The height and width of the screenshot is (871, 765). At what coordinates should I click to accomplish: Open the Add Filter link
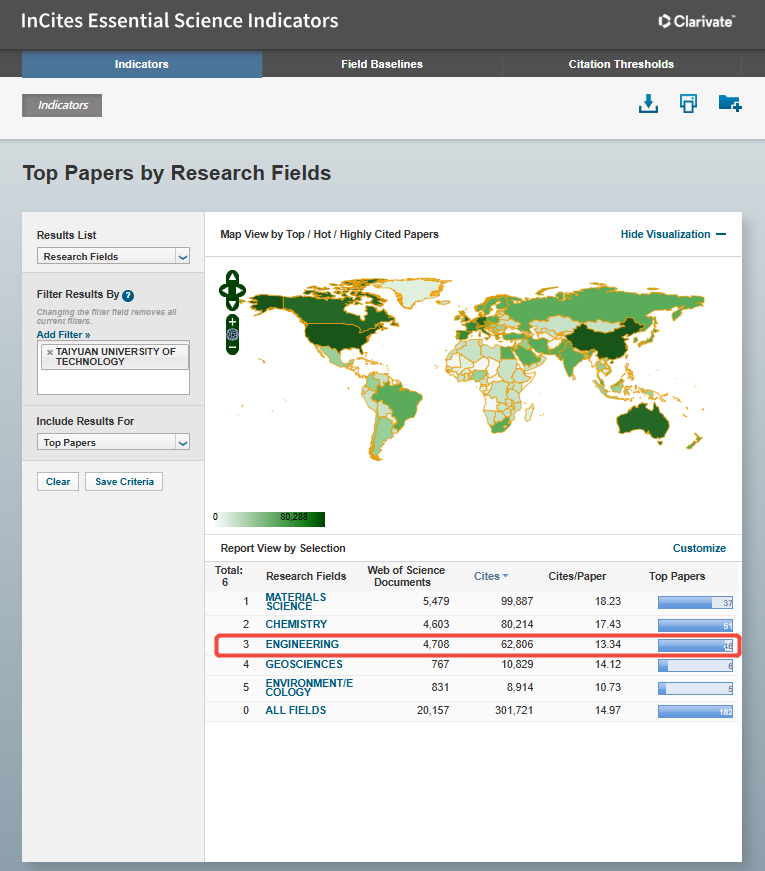(63, 335)
